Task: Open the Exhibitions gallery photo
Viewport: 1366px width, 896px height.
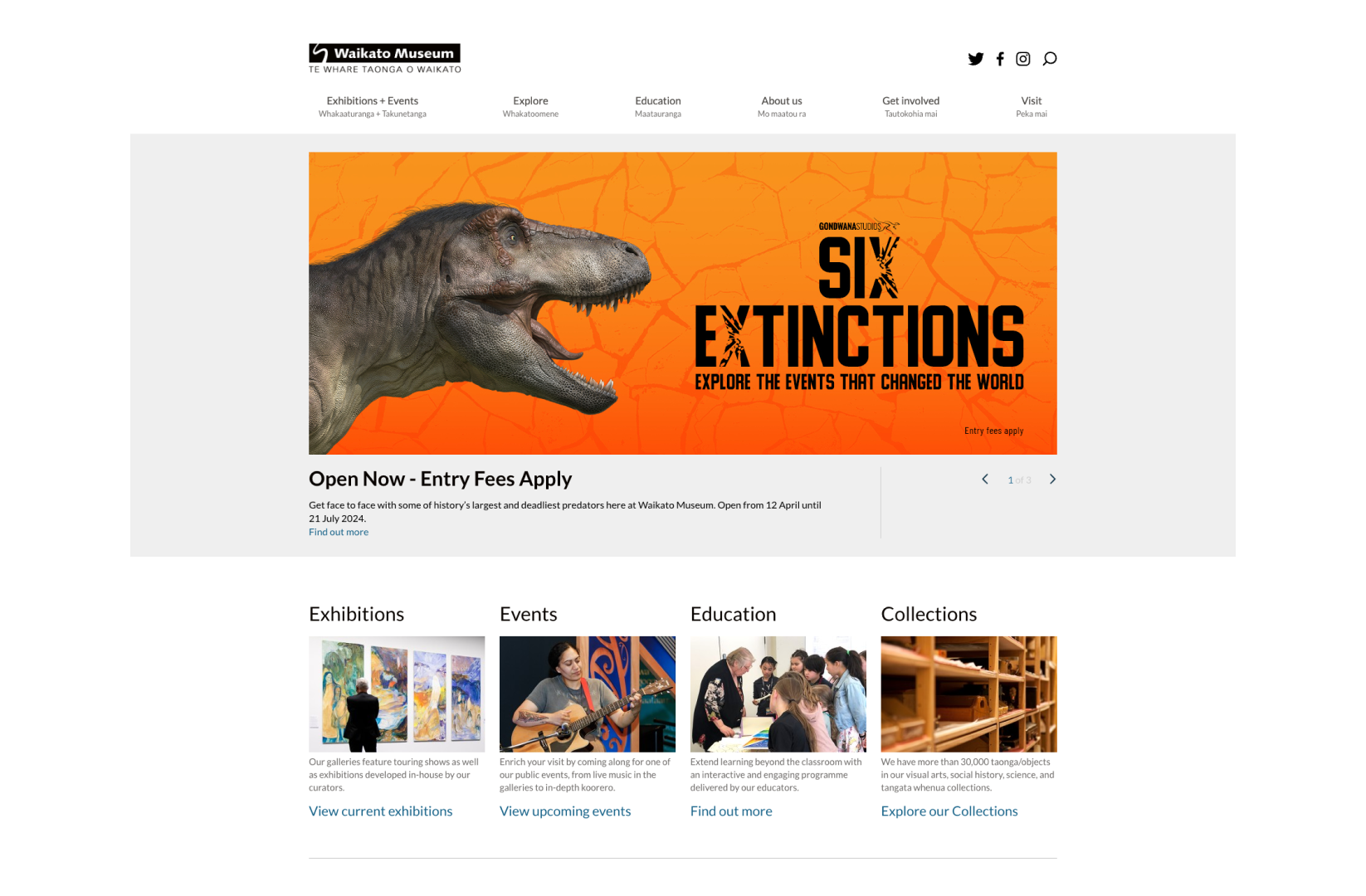Action: (397, 694)
